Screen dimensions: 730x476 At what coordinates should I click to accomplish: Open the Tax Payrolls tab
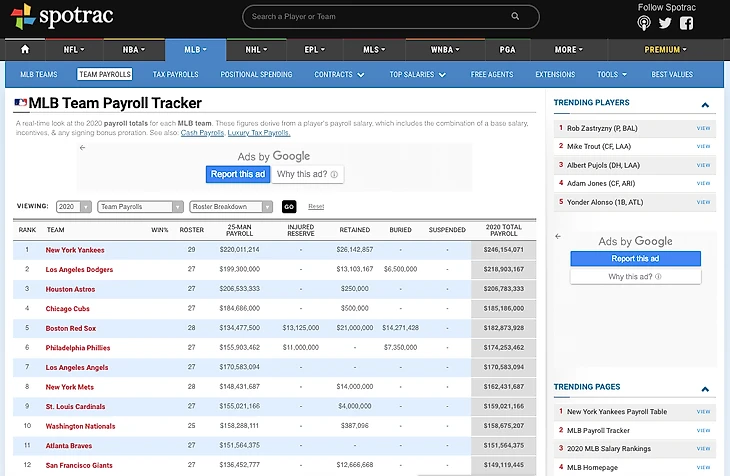pyautogui.click(x=175, y=74)
